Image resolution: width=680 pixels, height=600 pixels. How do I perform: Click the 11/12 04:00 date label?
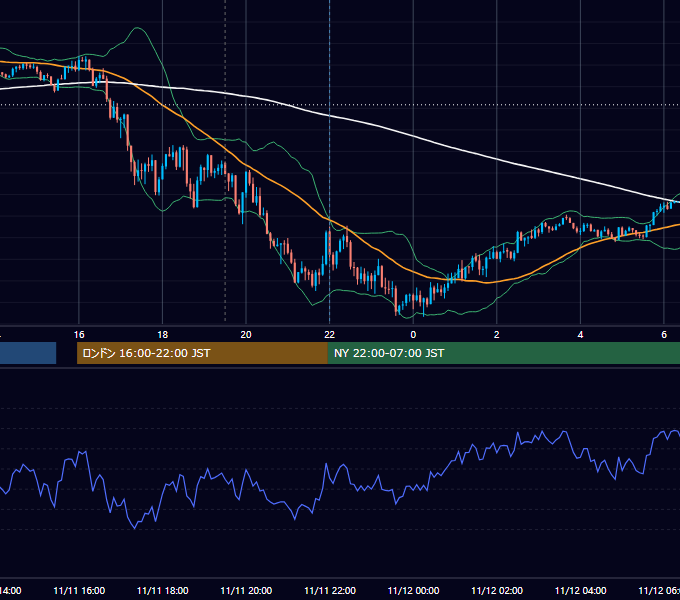click(x=581, y=591)
